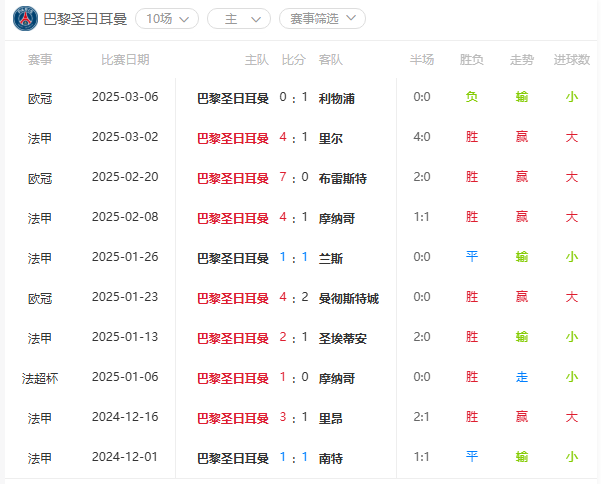
Task: Click the Paris Saint-Germain club logo
Action: coord(25,18)
